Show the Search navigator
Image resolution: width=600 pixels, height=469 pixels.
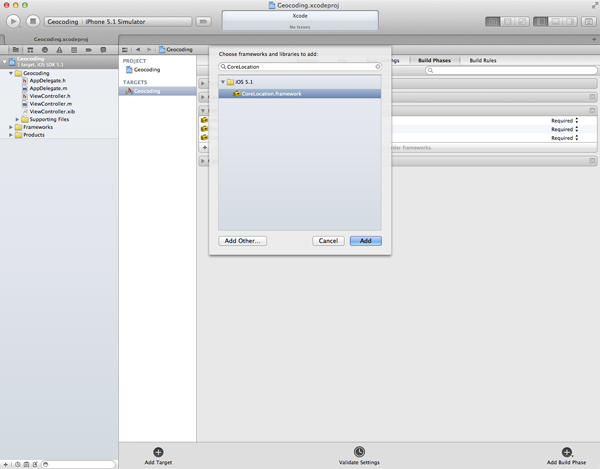(45, 50)
